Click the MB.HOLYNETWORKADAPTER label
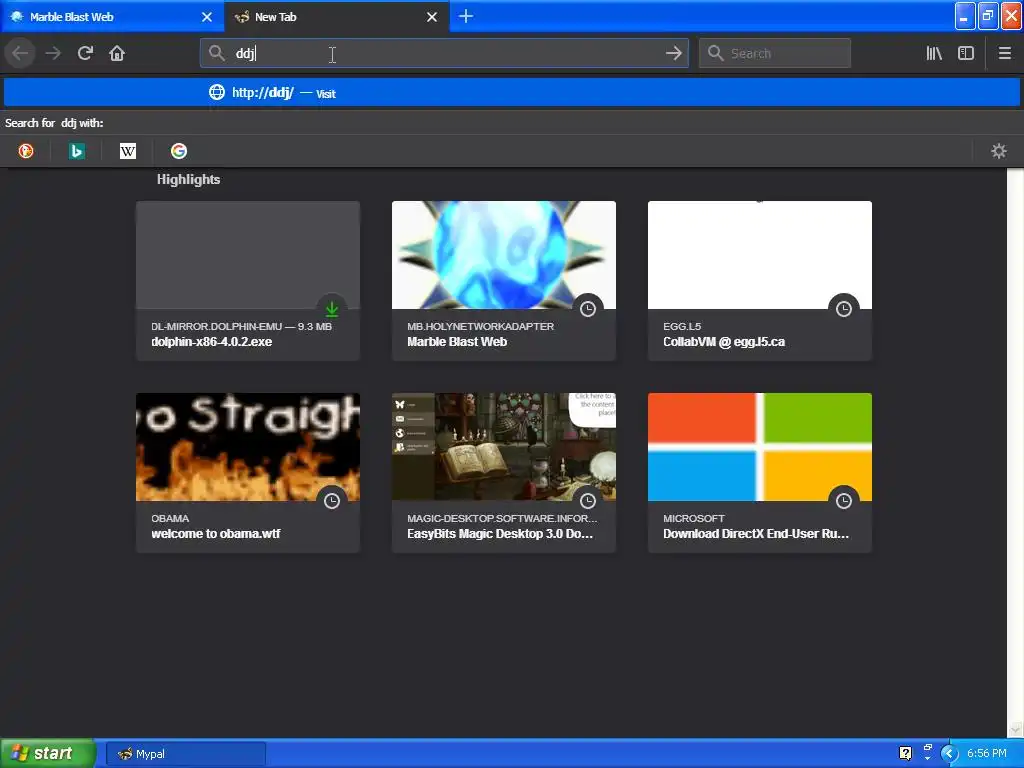This screenshot has height=768, width=1024. pos(480,326)
